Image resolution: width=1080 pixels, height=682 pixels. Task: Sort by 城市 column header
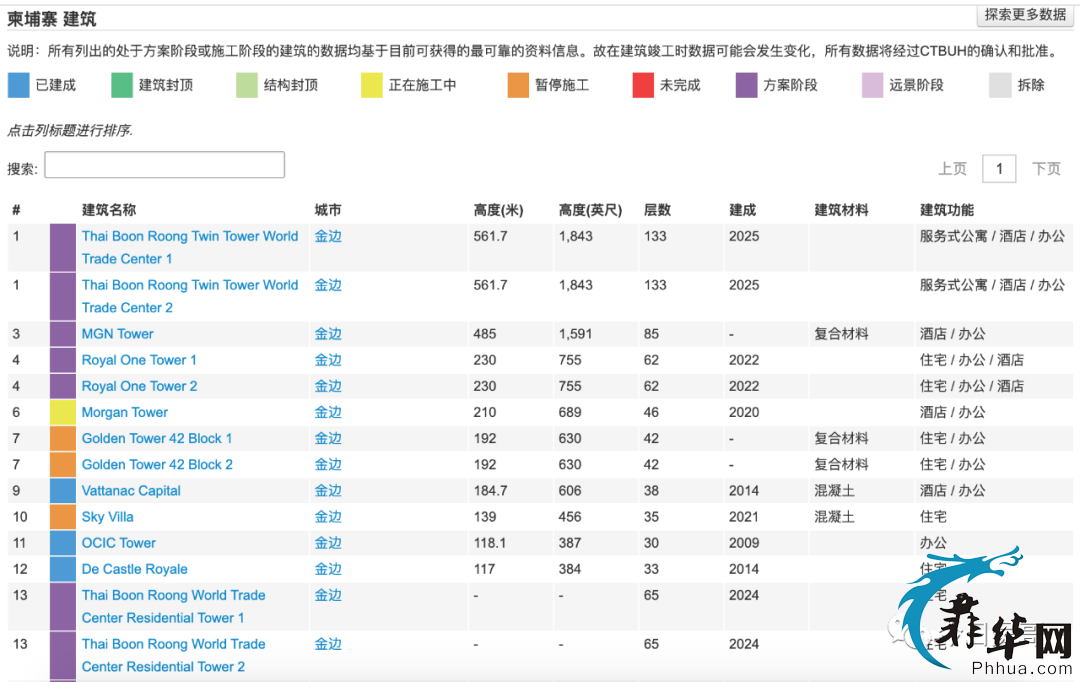pyautogui.click(x=328, y=210)
